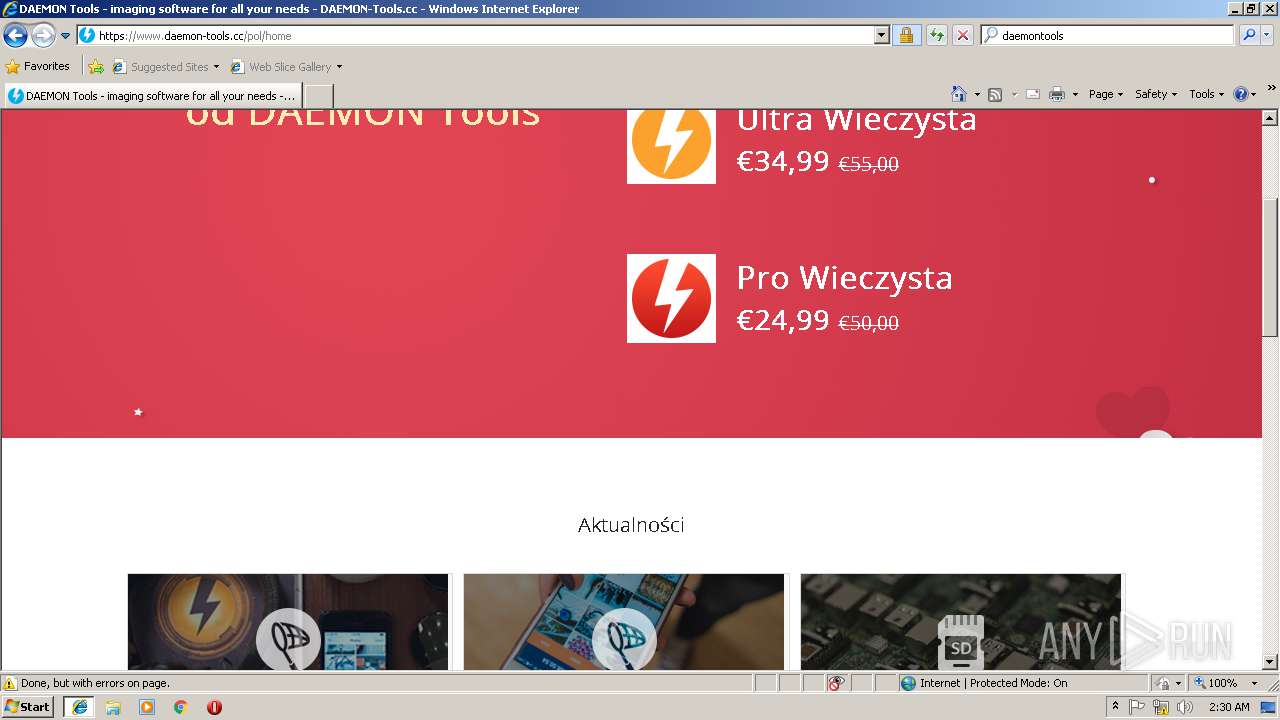Expand the address bar history dropdown
Screen dimensions: 1280x720
[x=881, y=35]
